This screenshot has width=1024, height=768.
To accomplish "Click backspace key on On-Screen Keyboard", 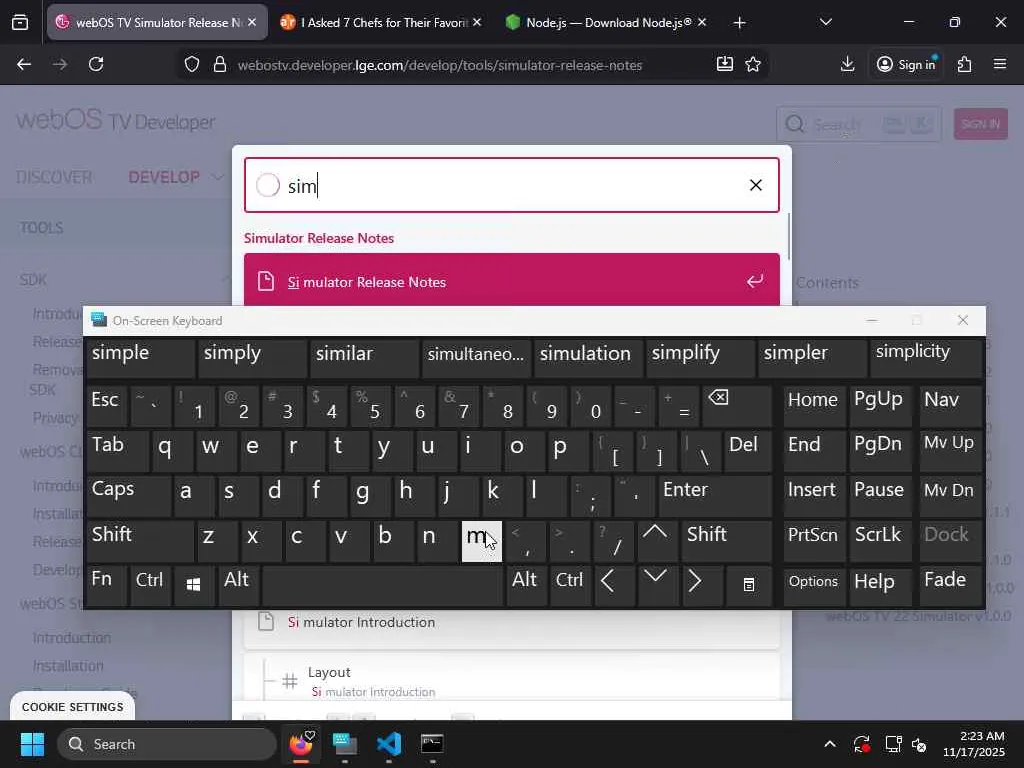I will [x=737, y=406].
